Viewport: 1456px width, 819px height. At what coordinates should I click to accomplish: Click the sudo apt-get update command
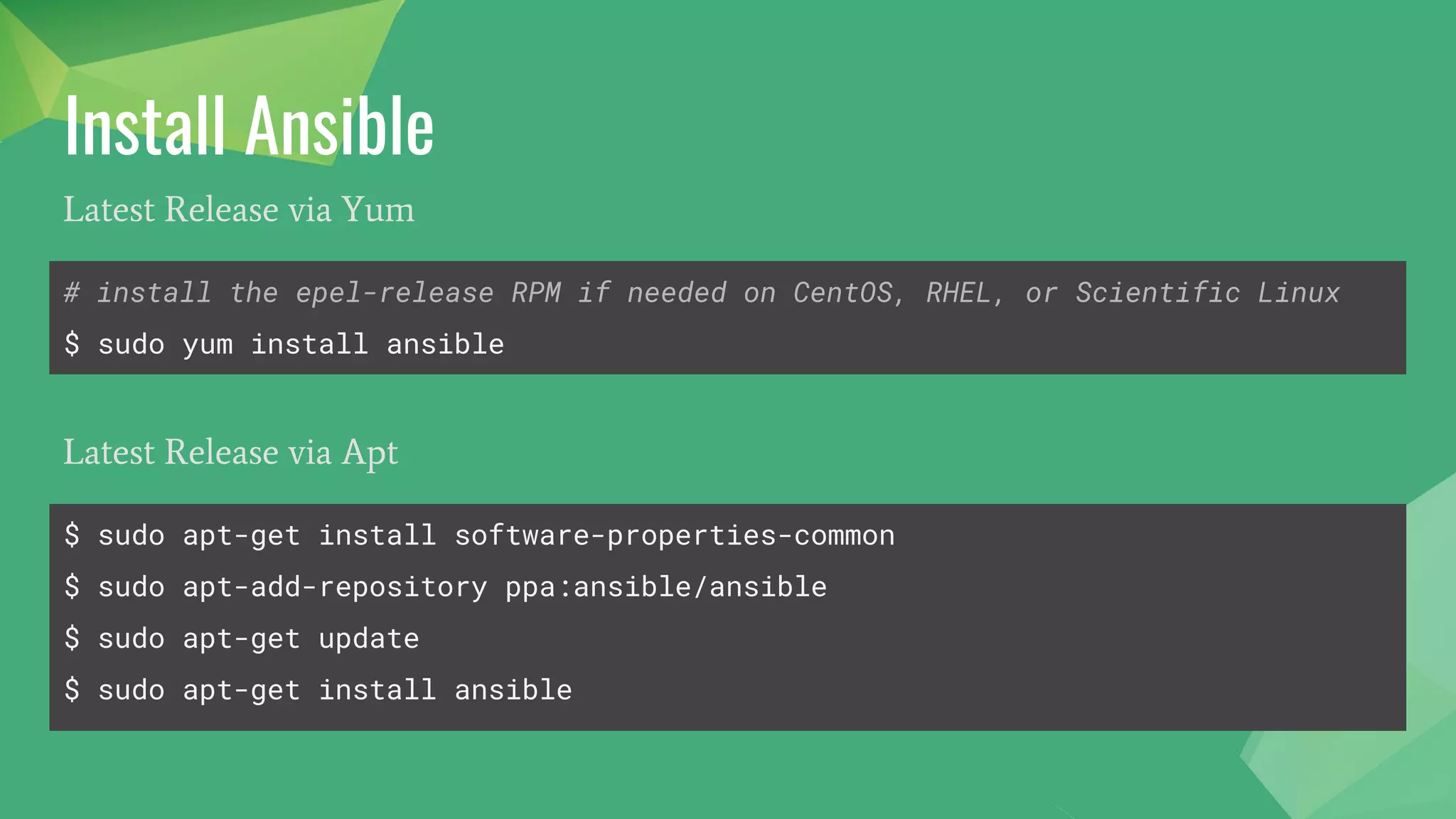tap(242, 639)
